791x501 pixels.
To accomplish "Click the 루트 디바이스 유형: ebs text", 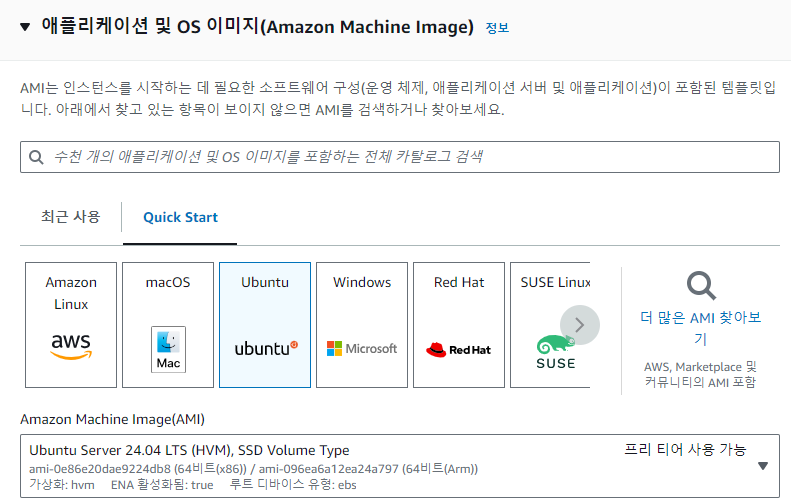I will pyautogui.click(x=293, y=485).
